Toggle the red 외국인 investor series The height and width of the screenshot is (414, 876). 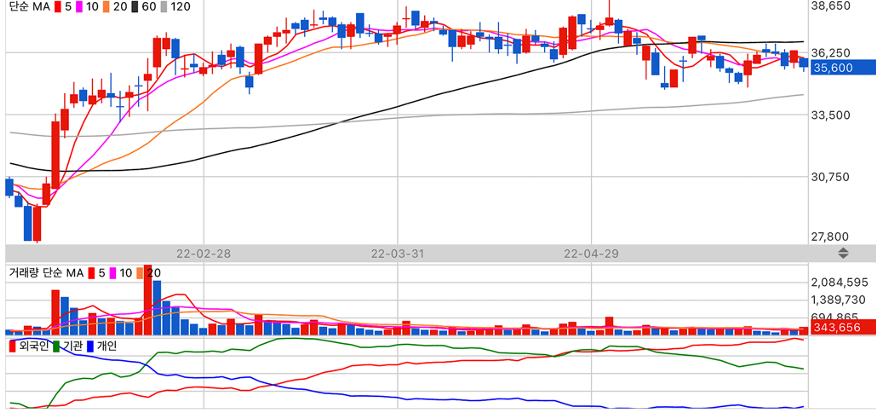coord(12,346)
